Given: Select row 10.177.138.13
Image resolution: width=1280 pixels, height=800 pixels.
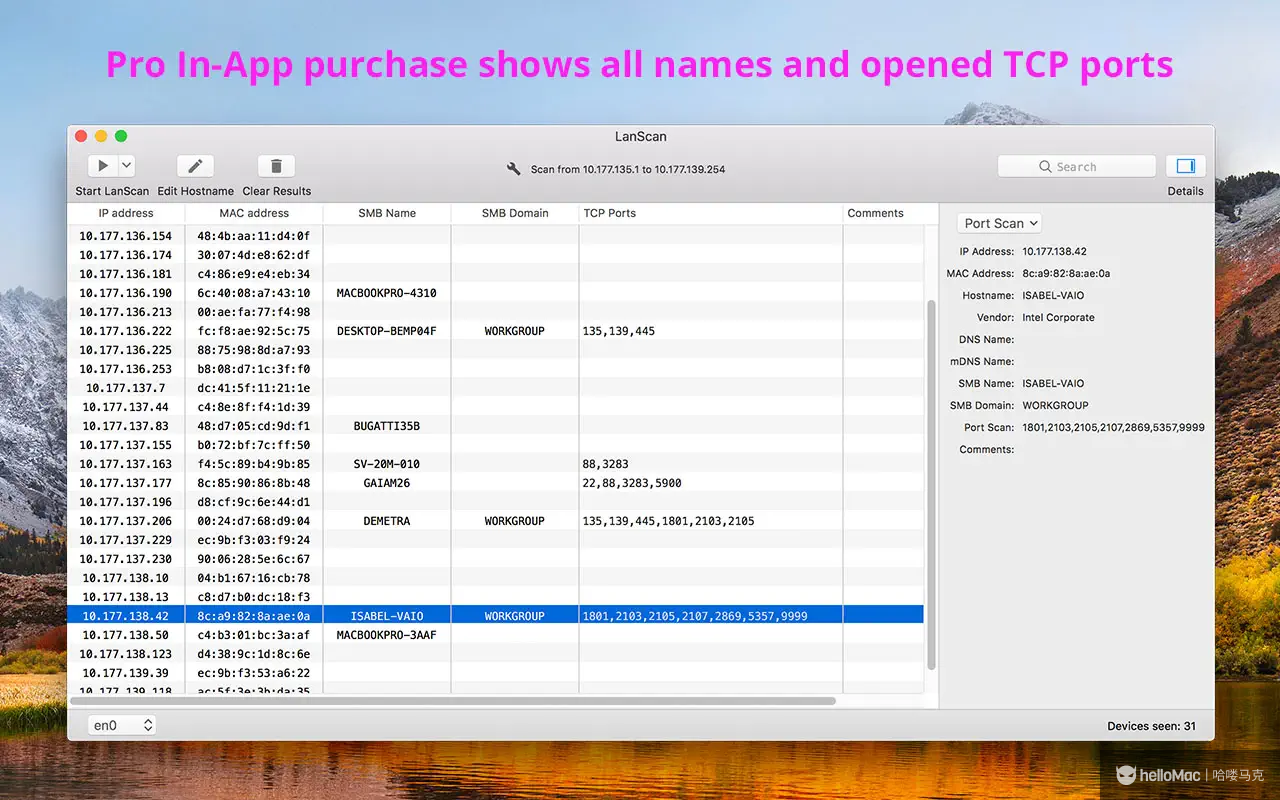Looking at the screenshot, I should (x=496, y=597).
